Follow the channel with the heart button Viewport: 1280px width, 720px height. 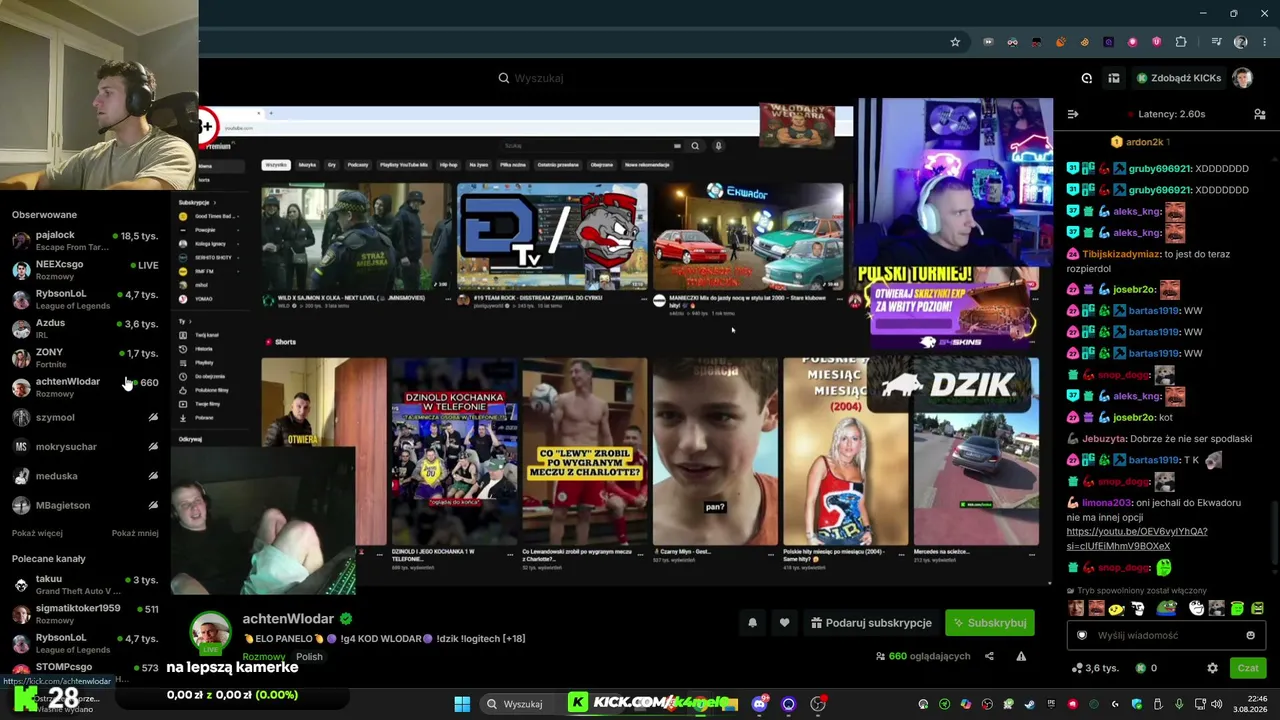pos(784,623)
